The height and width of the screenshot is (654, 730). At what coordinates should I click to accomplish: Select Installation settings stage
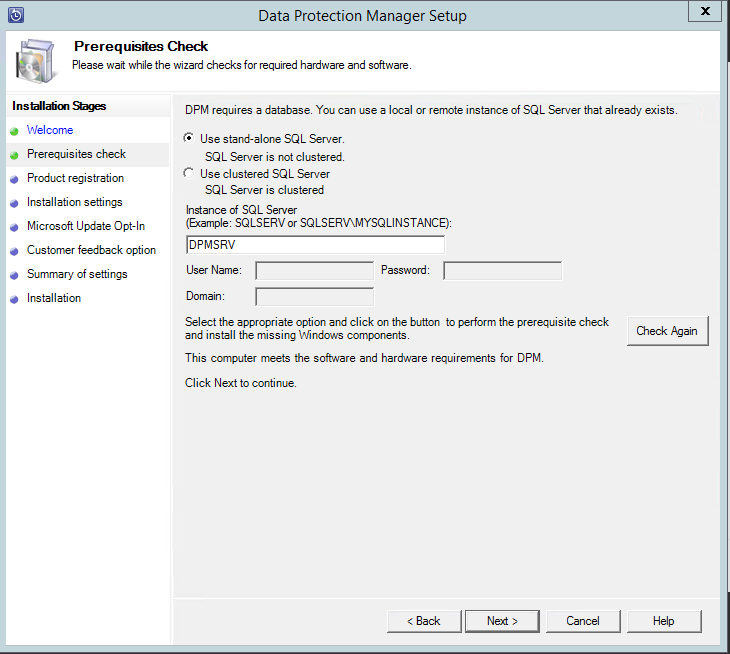pyautogui.click(x=74, y=202)
